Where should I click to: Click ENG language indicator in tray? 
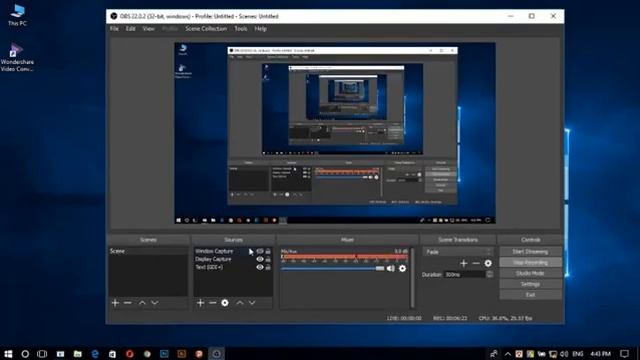tap(578, 354)
